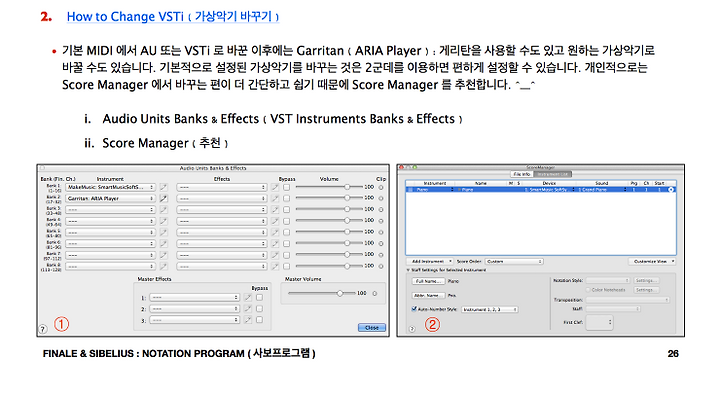This screenshot has width=720, height=396.
Task: Edit Master Effects slot 3 pencil icon
Action: (248, 320)
